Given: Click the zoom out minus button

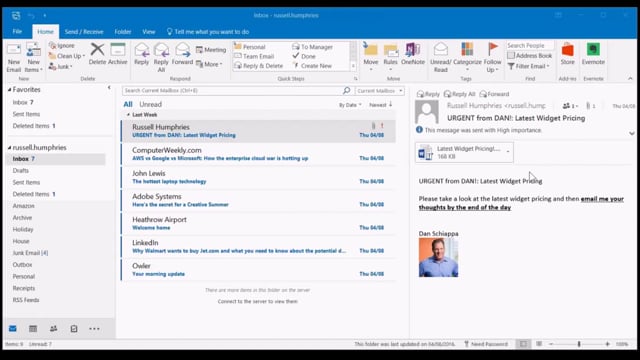Looking at the screenshot, I should click(551, 344).
